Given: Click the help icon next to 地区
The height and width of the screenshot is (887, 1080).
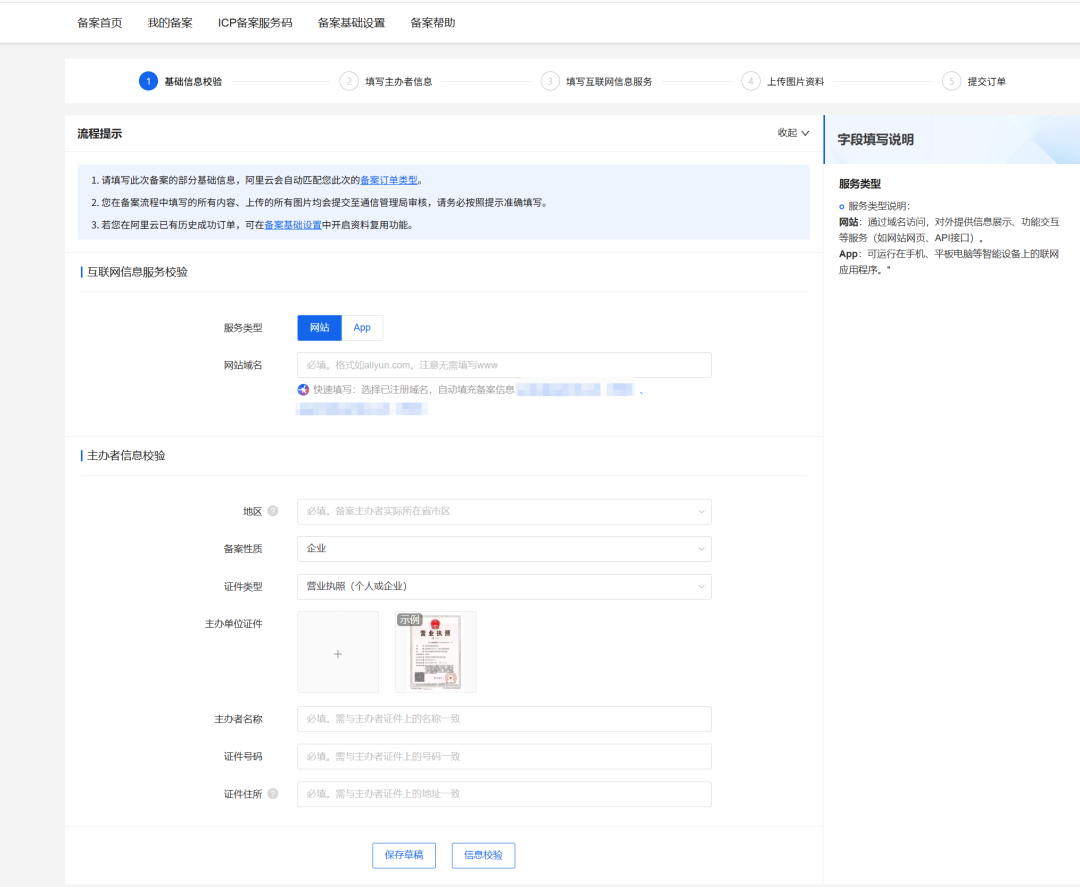Looking at the screenshot, I should click(273, 512).
